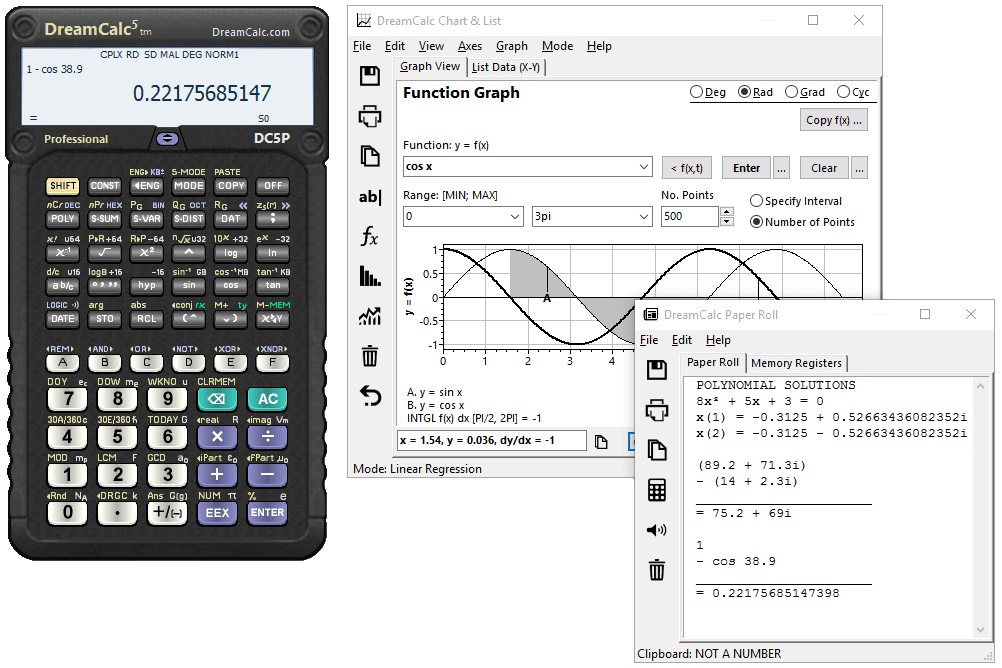Image resolution: width=1002 pixels, height=668 pixels.
Task: Open the Axes menu
Action: (x=470, y=46)
